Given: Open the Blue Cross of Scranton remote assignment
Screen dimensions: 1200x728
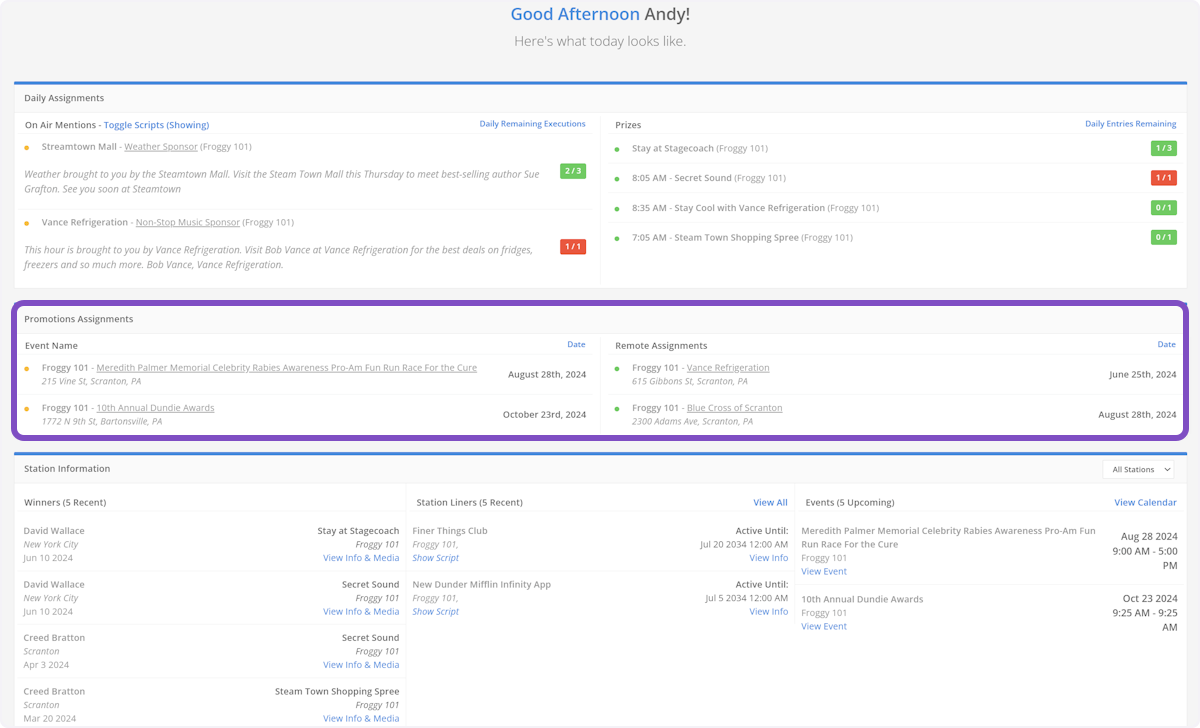Looking at the screenshot, I should [734, 408].
